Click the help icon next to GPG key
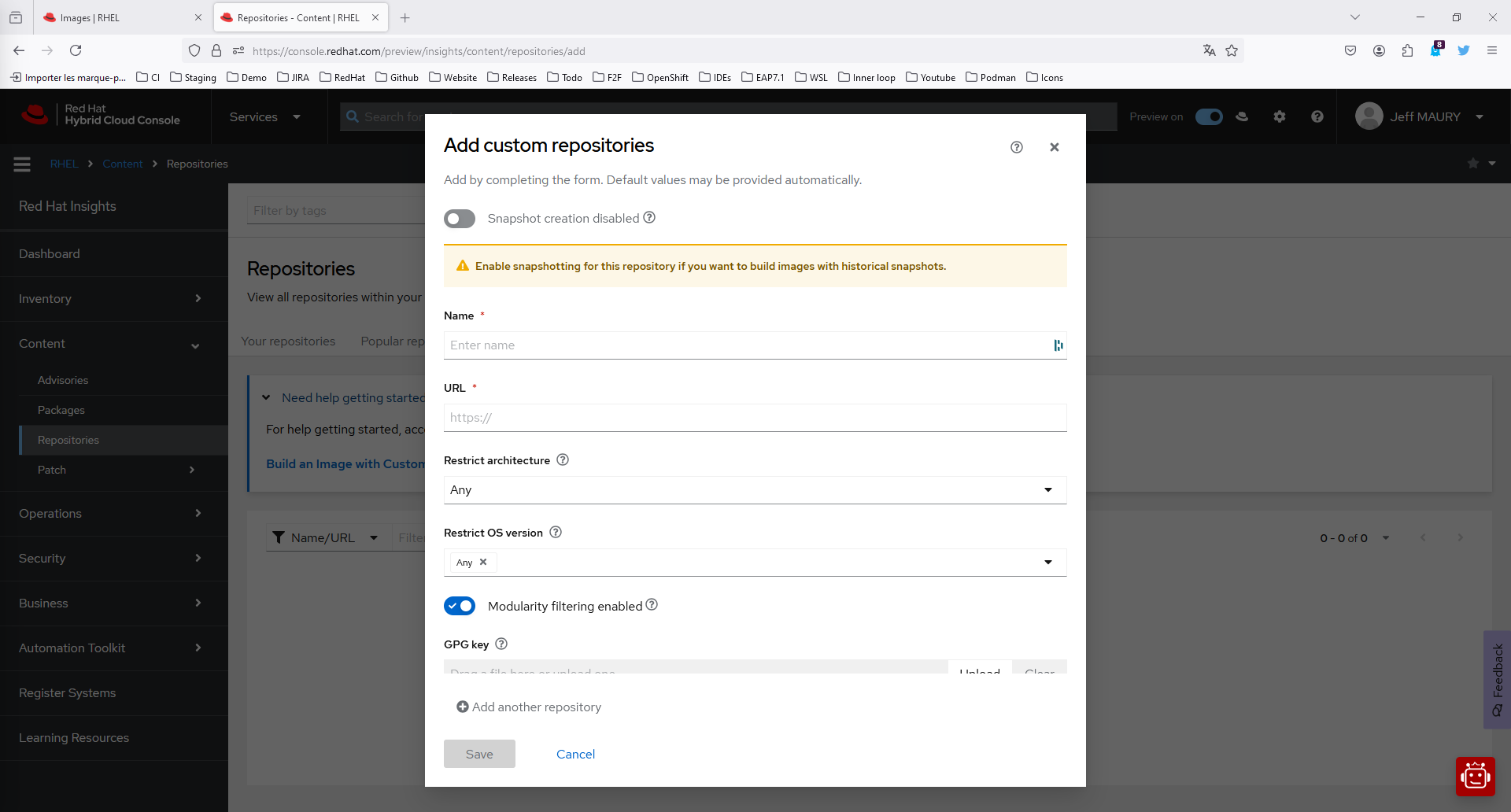The image size is (1511, 812). (501, 644)
